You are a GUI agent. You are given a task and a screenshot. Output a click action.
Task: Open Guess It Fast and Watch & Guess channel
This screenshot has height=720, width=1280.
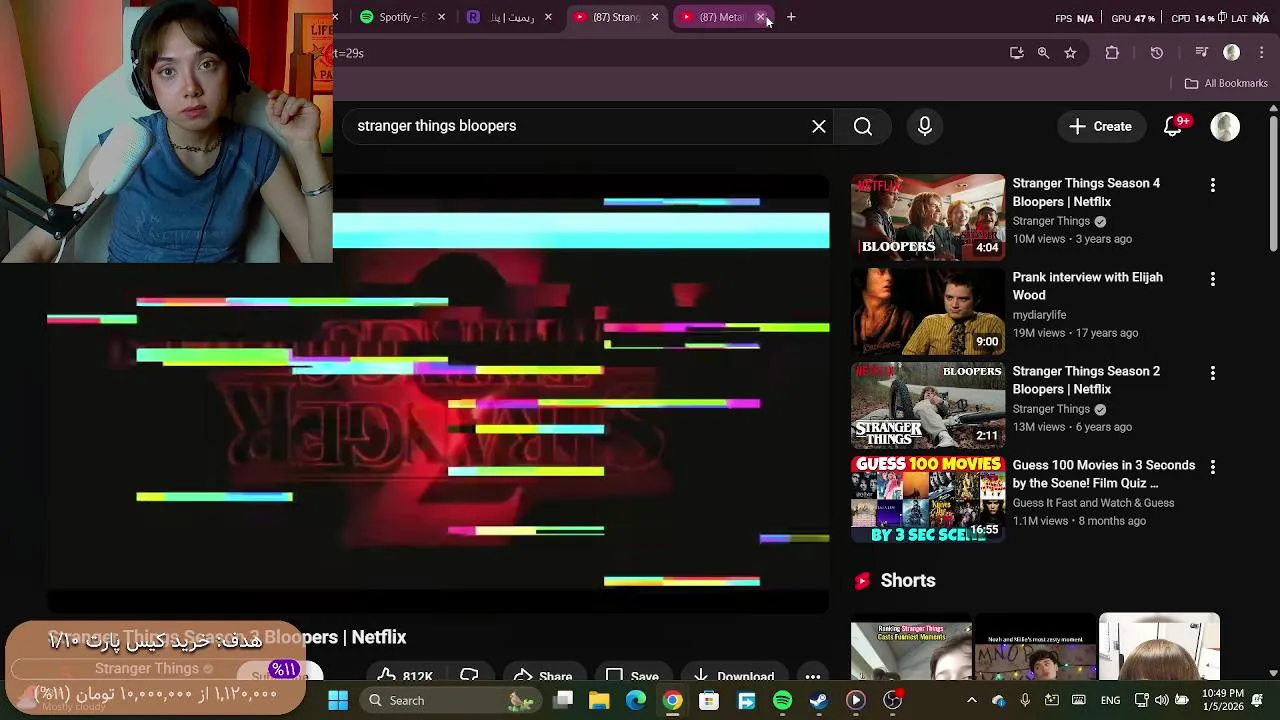click(x=1093, y=503)
